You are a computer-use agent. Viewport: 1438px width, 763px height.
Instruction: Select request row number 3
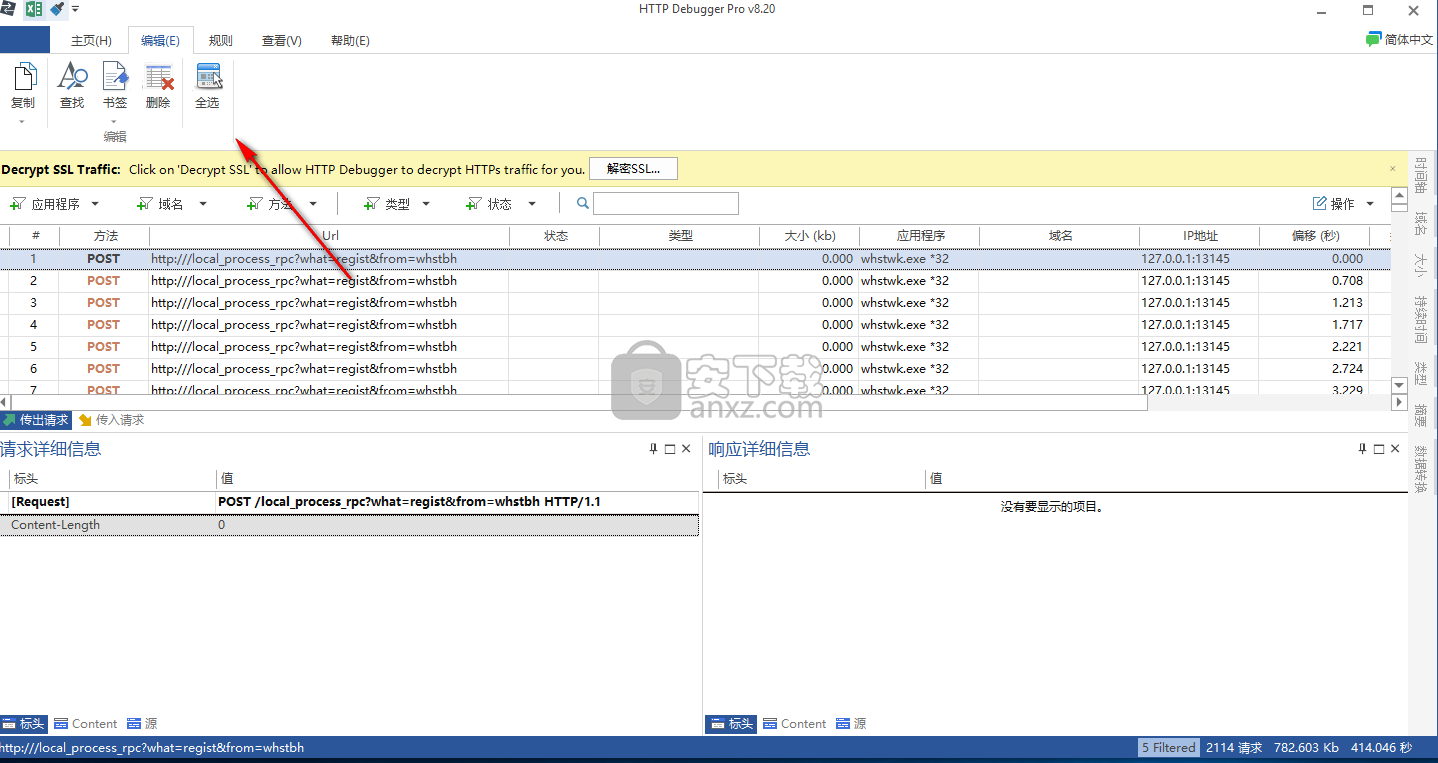(x=695, y=302)
